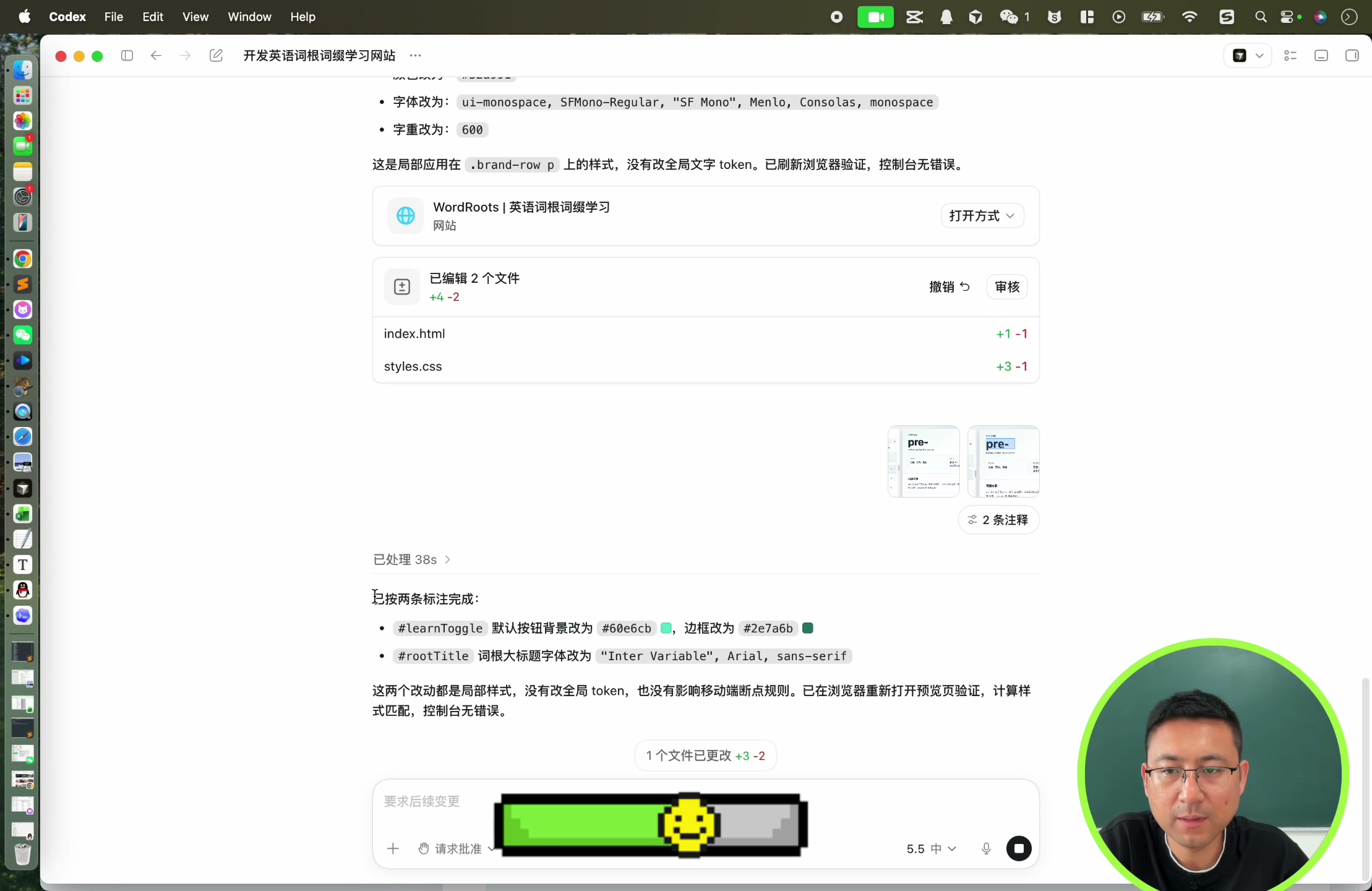Open the View menu

coord(195,17)
